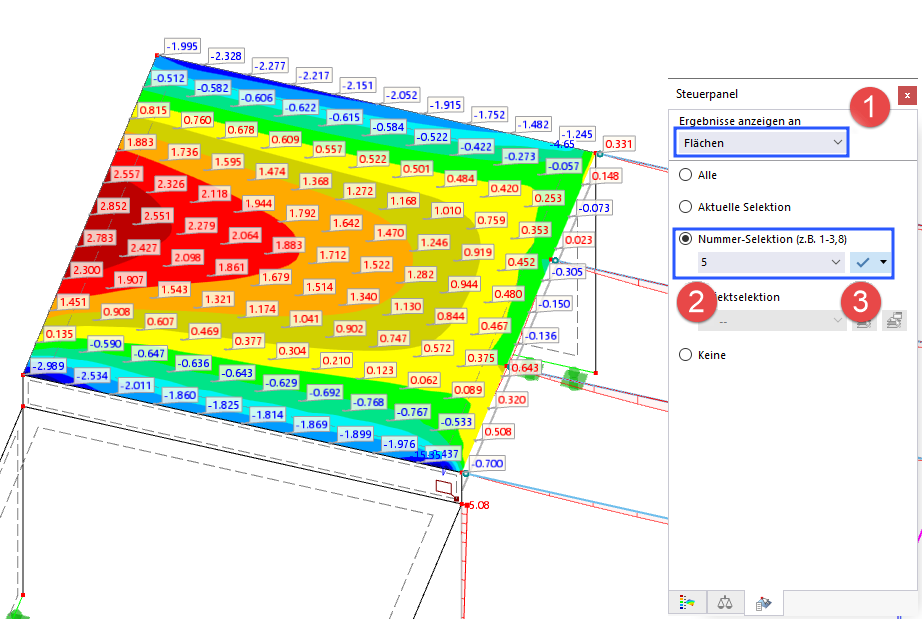Click the result value -2.989
The height and width of the screenshot is (619, 922).
pos(48,366)
